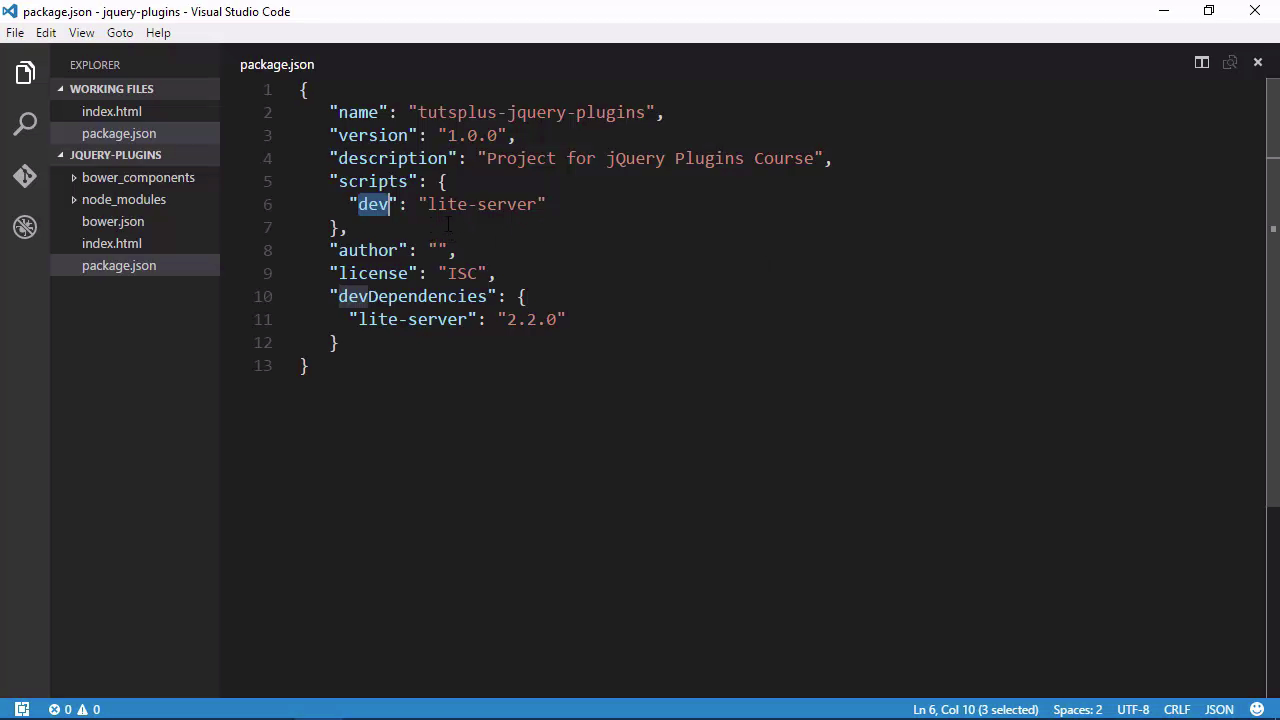Click the "license" key on line 9
Viewport: 1280px width, 720px height.
tap(373, 273)
